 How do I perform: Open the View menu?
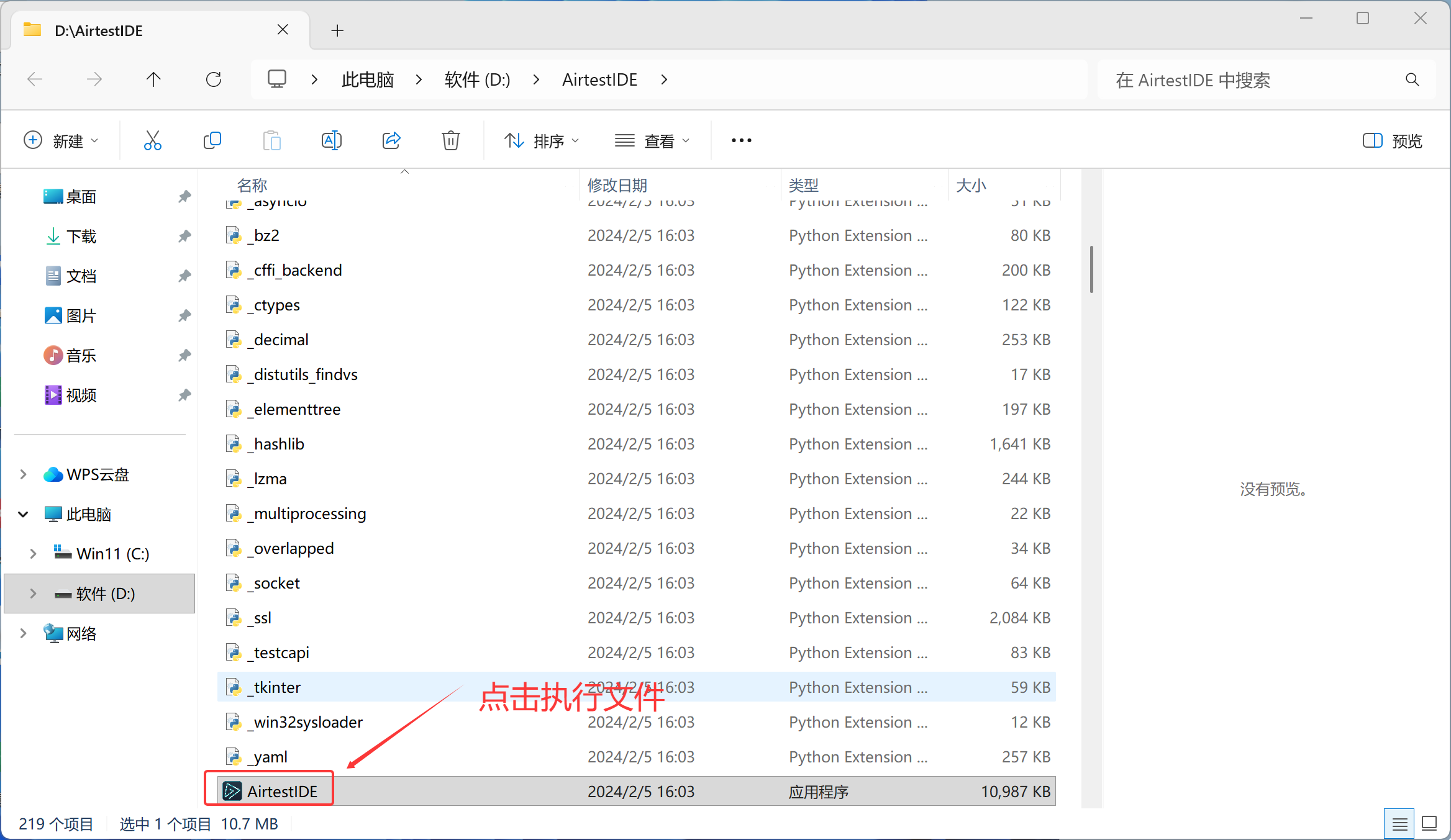point(652,141)
